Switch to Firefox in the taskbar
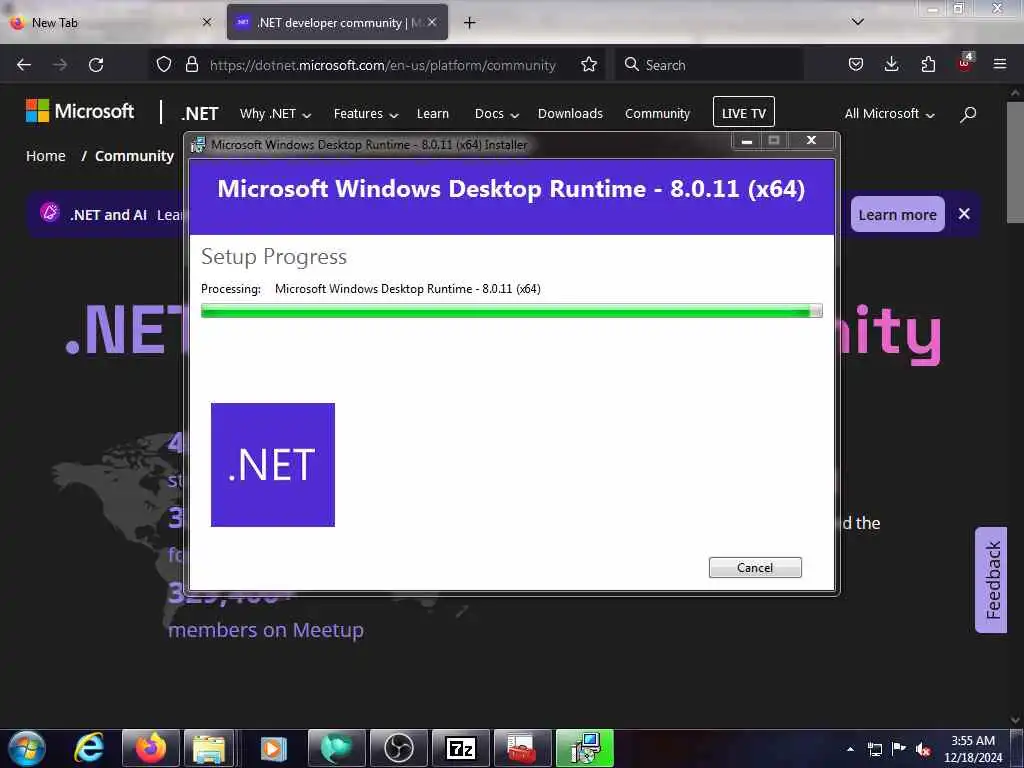Viewport: 1024px width, 768px height. pos(151,748)
